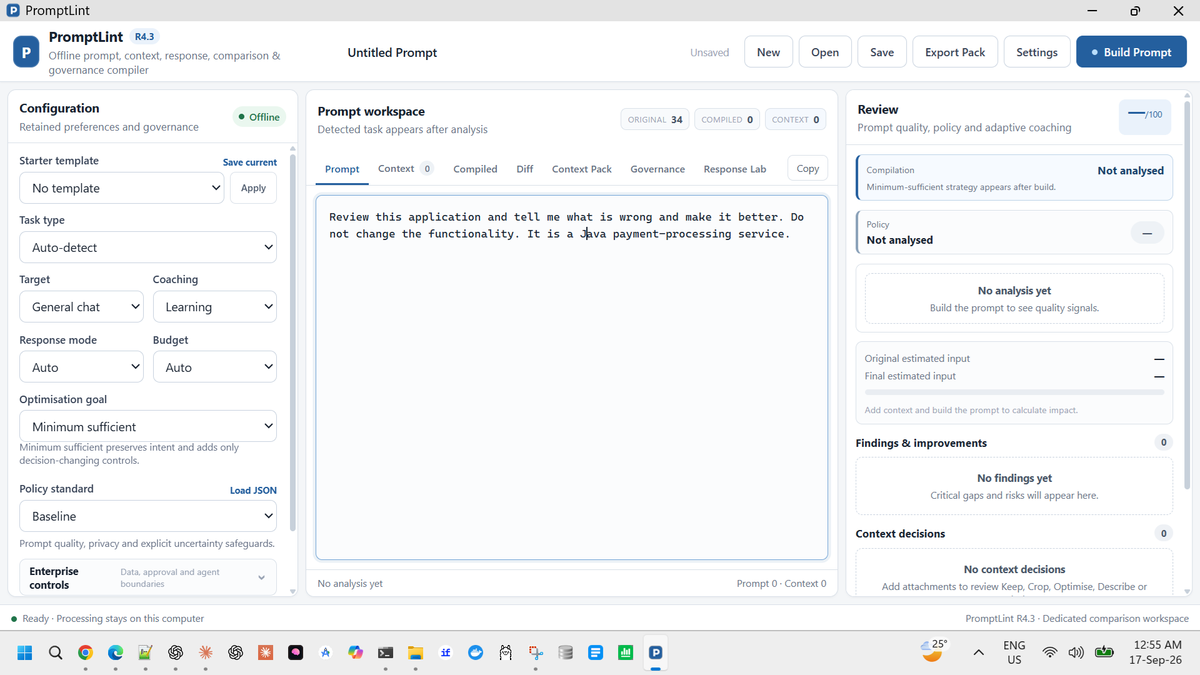The width and height of the screenshot is (1200, 675).
Task: Click Apply next to starter template
Action: click(254, 188)
